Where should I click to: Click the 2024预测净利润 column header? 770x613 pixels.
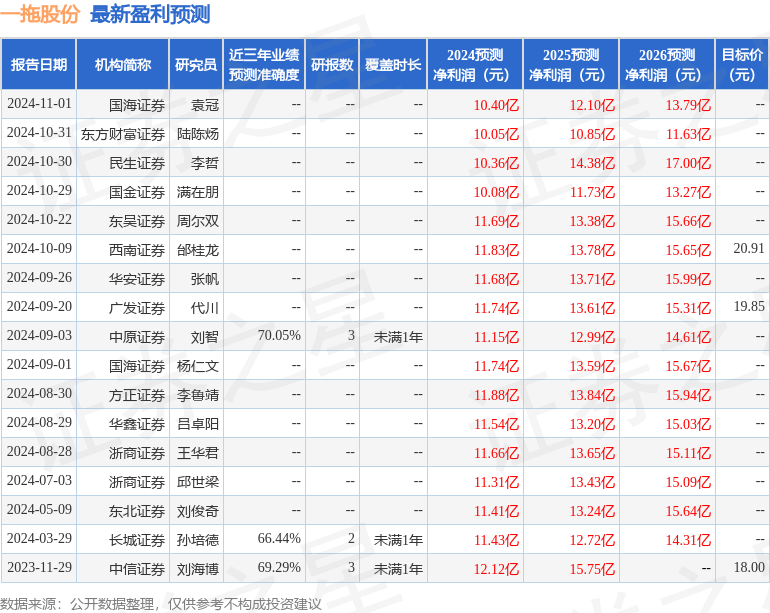coord(475,64)
